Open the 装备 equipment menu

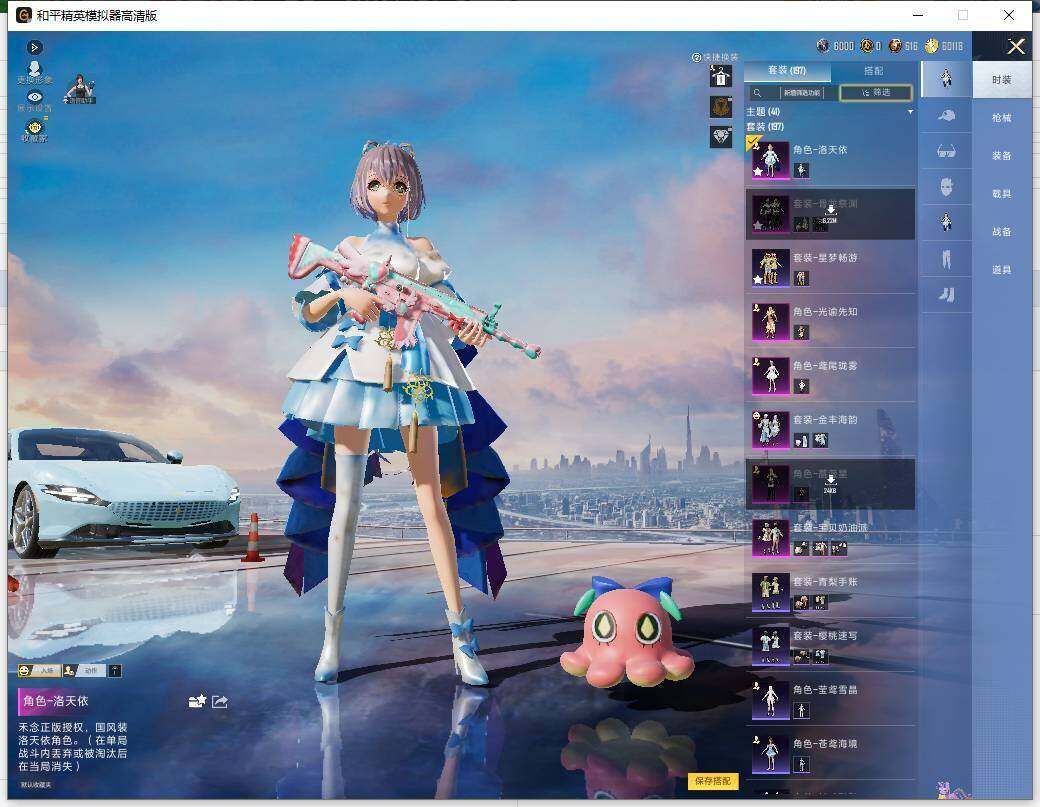1002,155
